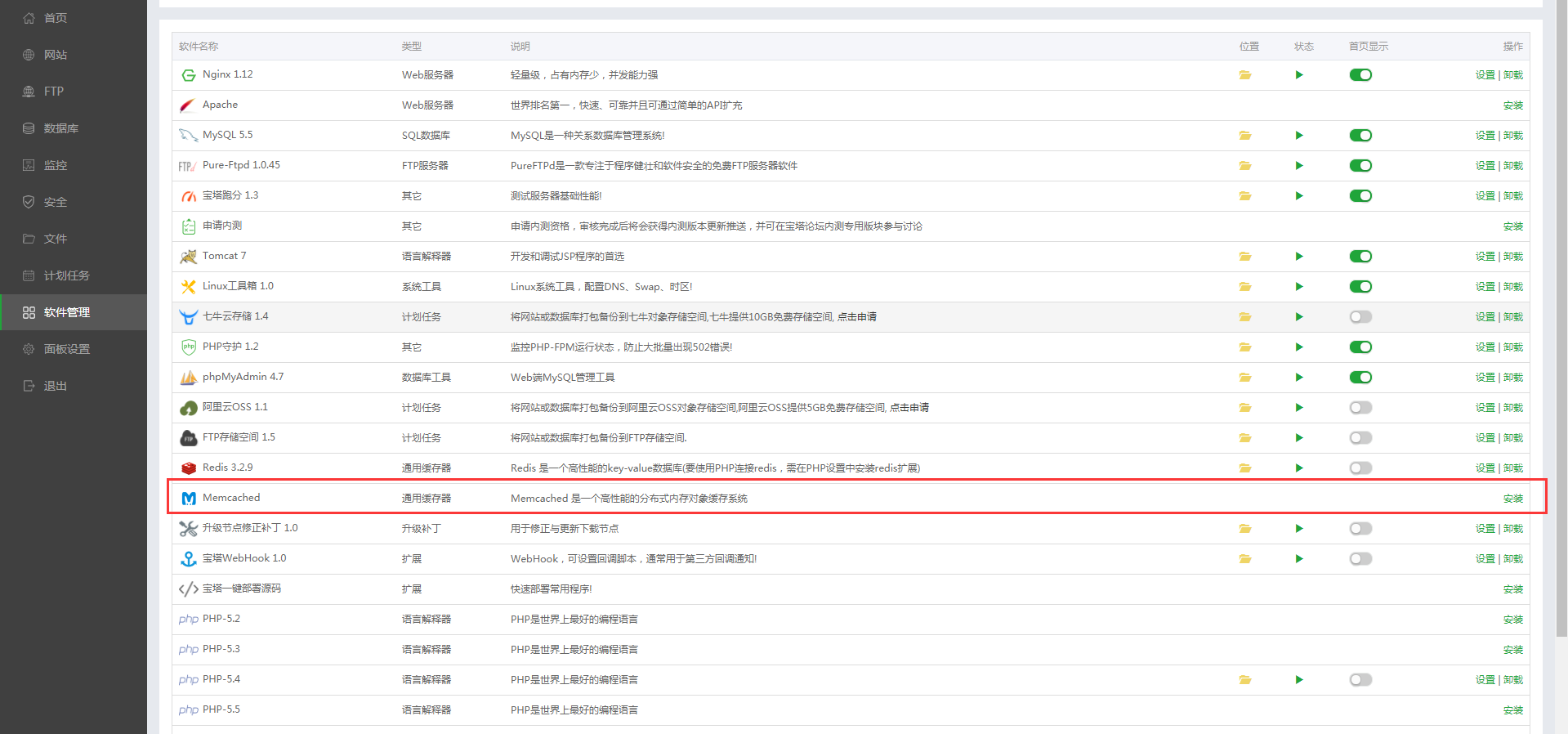Click 设置 link for Nginx 1.12
Screen dimensions: 1568x734
click(x=1485, y=75)
